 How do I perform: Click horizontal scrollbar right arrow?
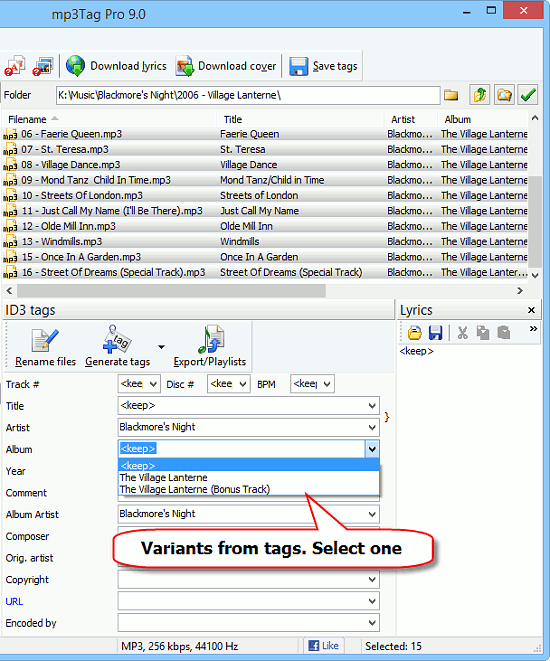(x=520, y=290)
